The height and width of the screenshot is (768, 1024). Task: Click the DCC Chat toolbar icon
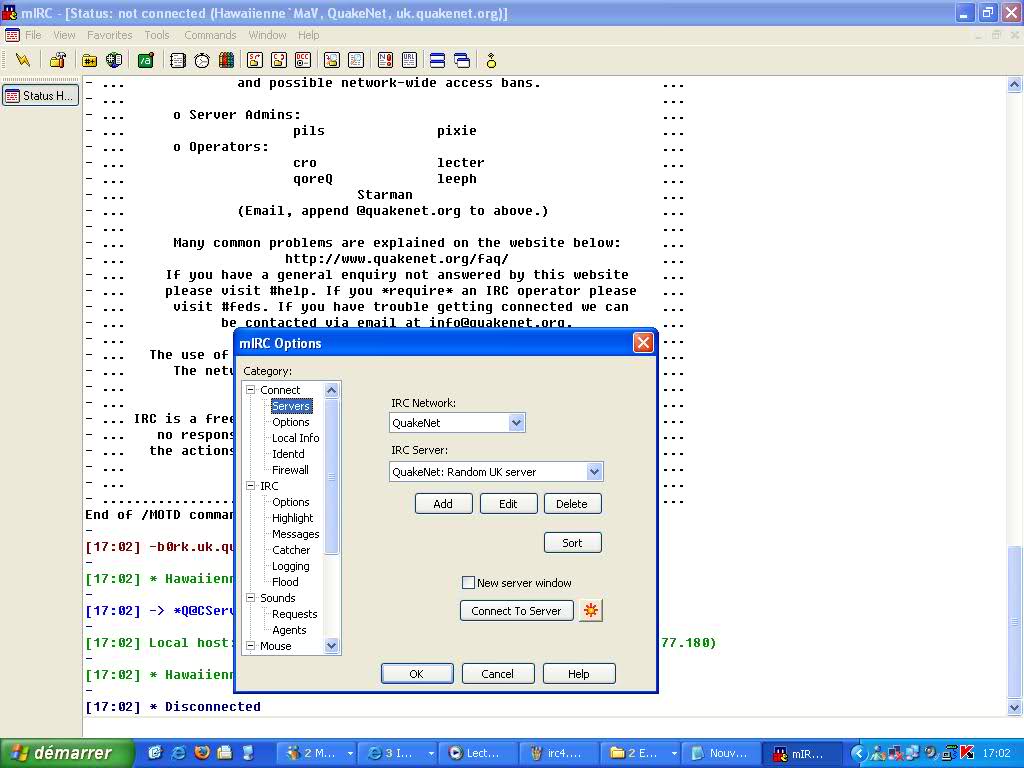(x=279, y=60)
